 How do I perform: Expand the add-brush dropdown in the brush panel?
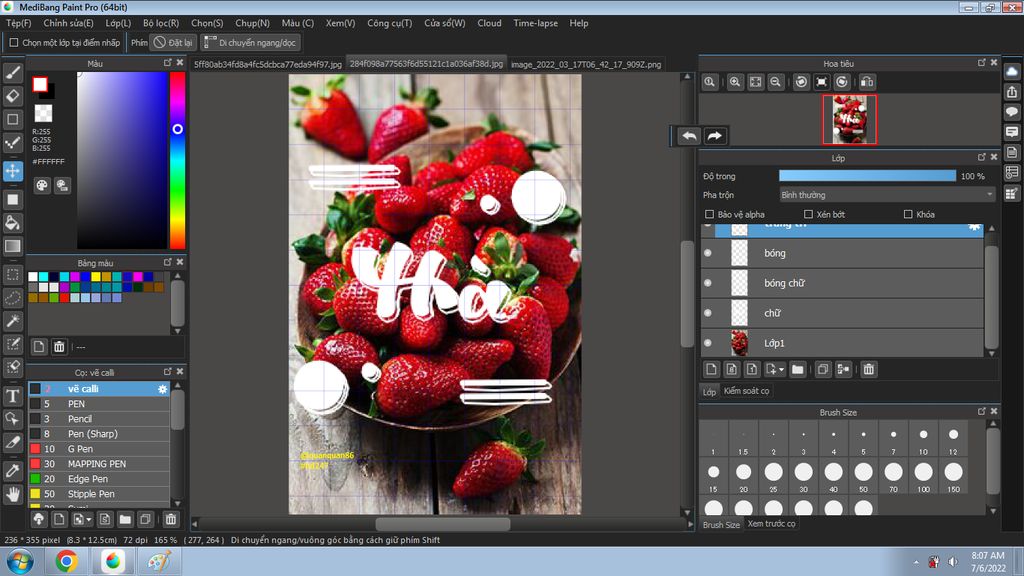(x=89, y=520)
